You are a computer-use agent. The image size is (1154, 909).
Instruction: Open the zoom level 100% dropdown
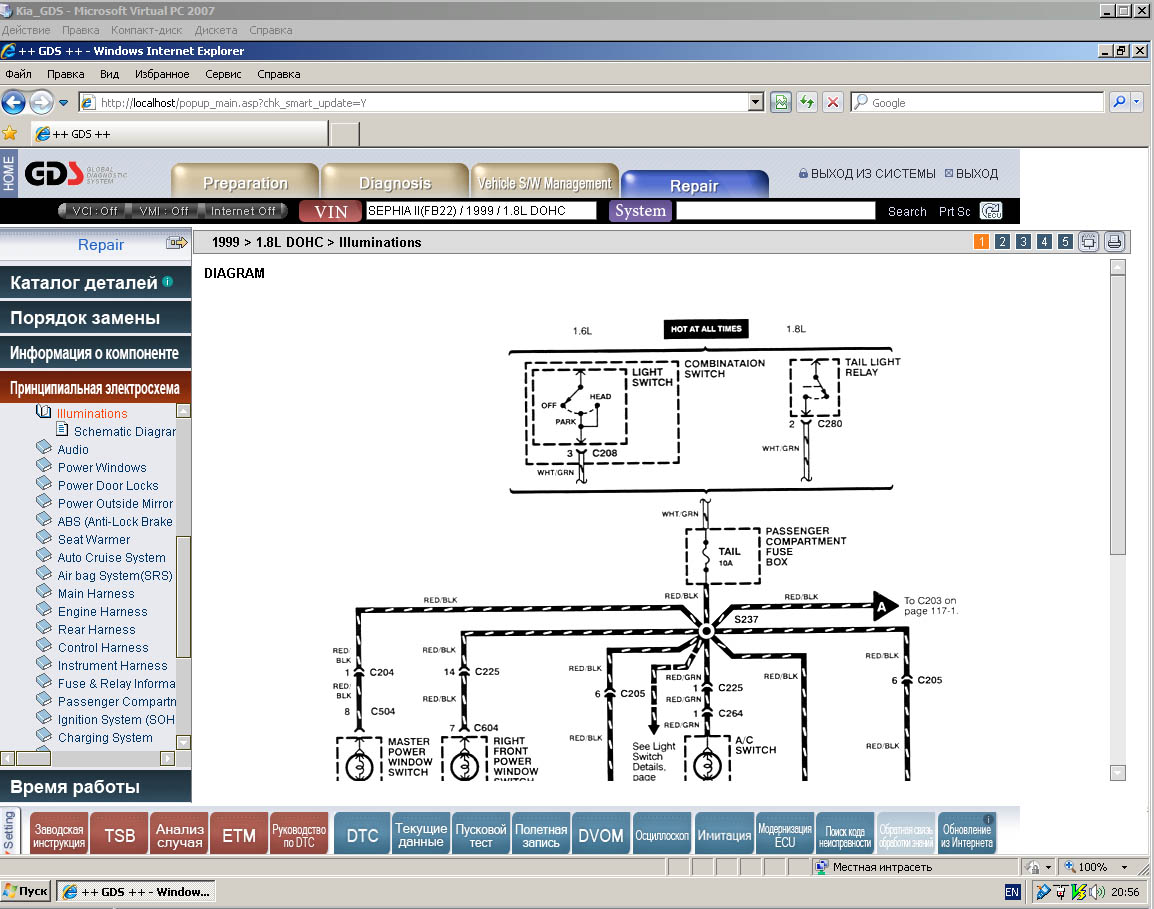coord(1125,867)
